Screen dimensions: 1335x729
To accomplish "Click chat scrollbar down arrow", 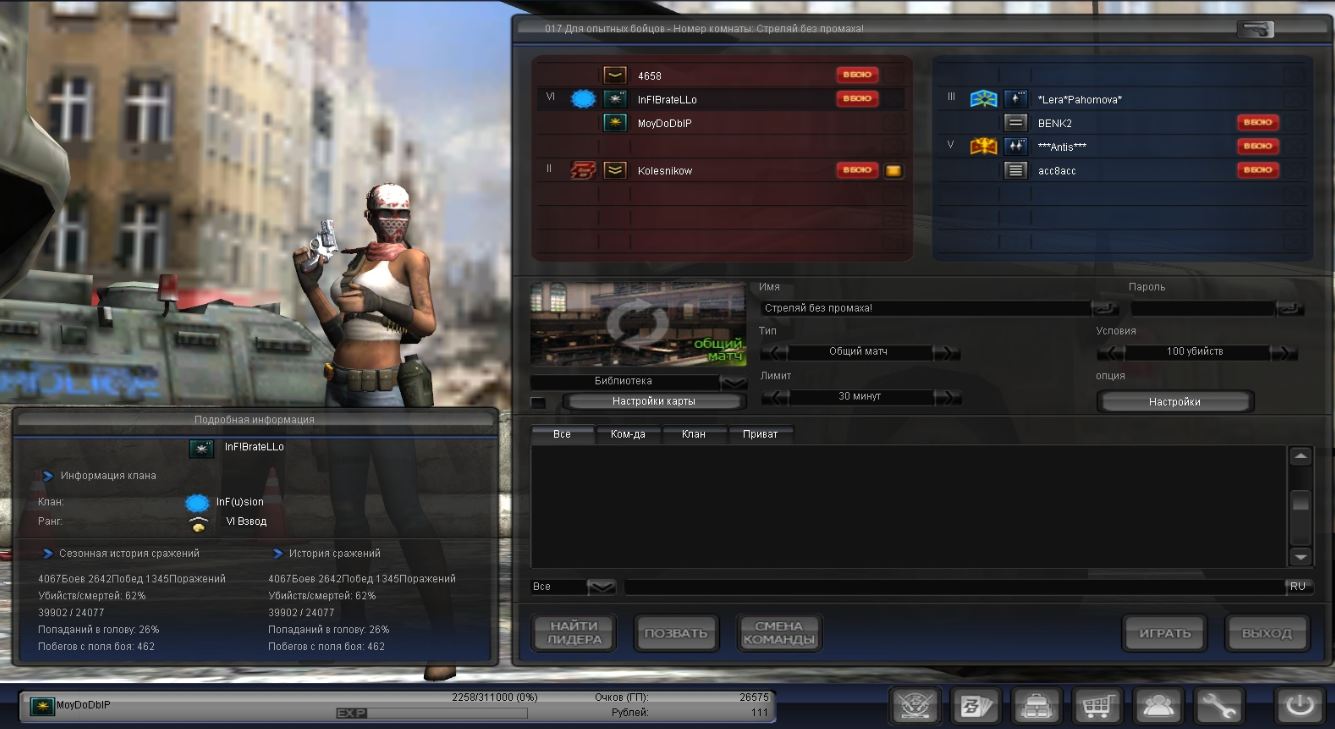I will [x=1300, y=557].
